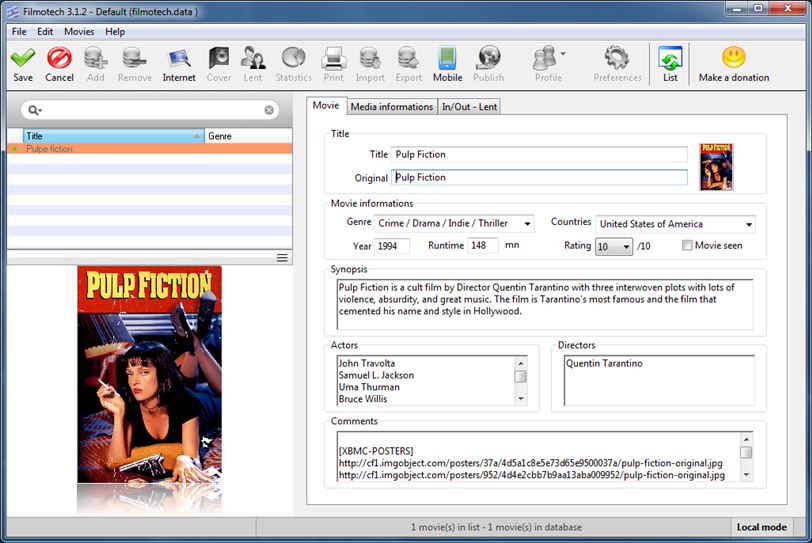The image size is (812, 543).
Task: Click the large Pulp Fiction poster
Action: [x=150, y=375]
